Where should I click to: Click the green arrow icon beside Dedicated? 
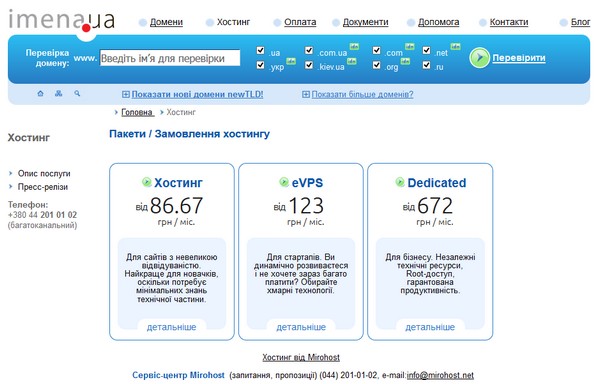(x=400, y=182)
